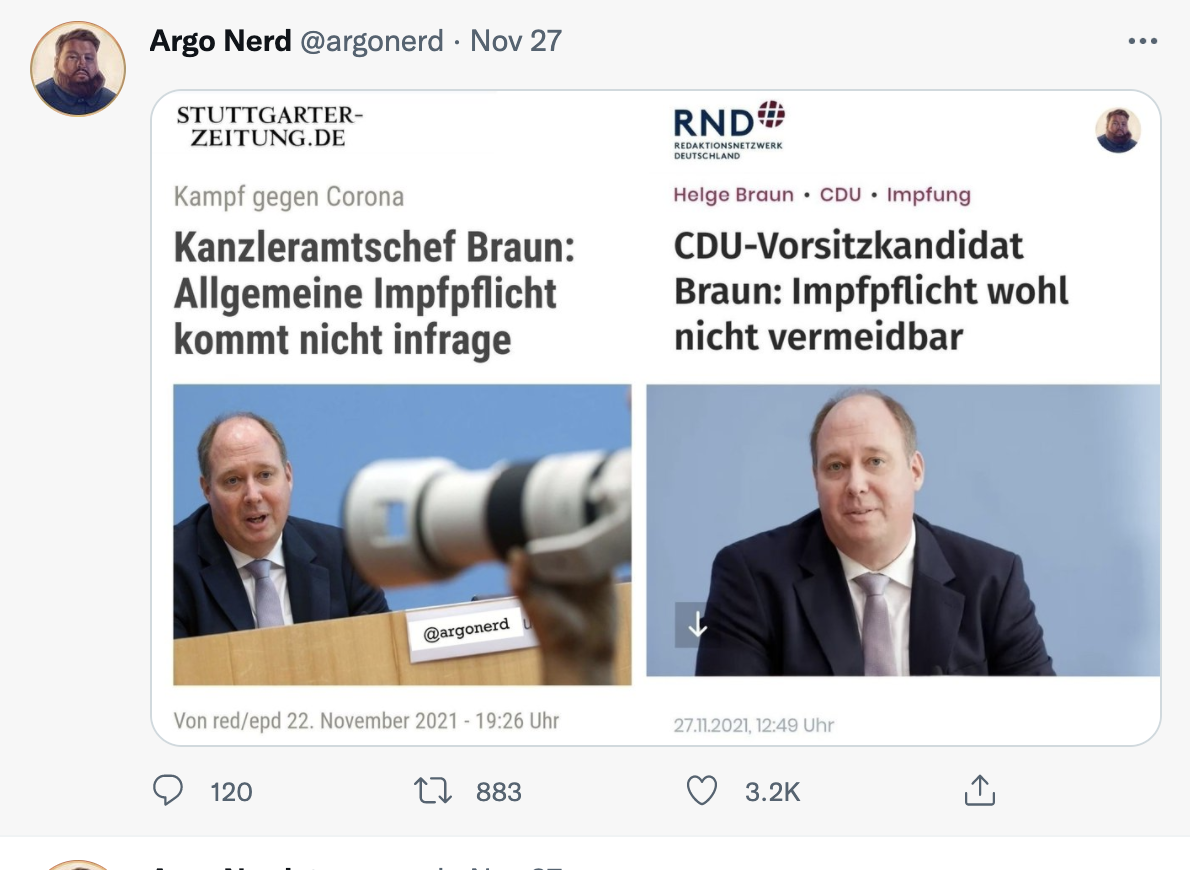
Task: Click the share upload icon
Action: pos(979,791)
